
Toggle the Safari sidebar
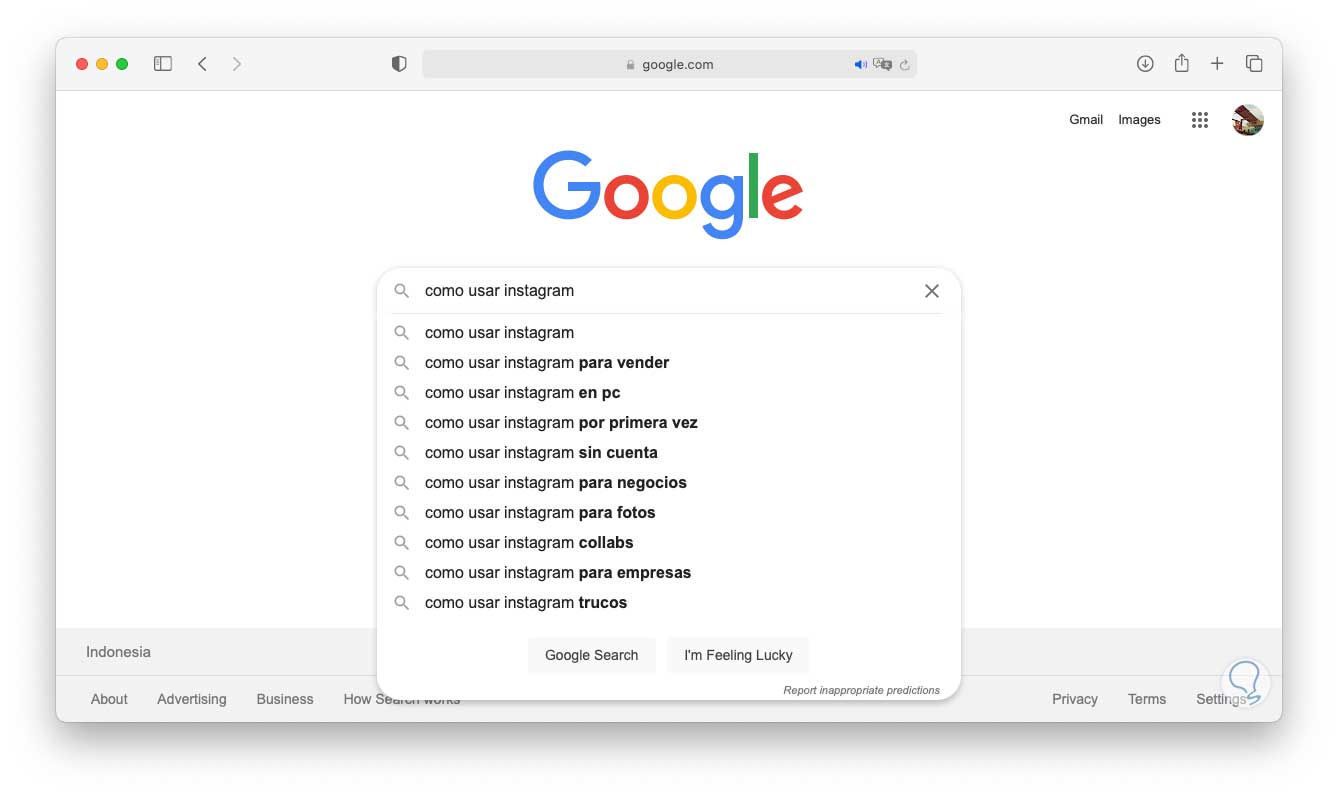point(163,64)
